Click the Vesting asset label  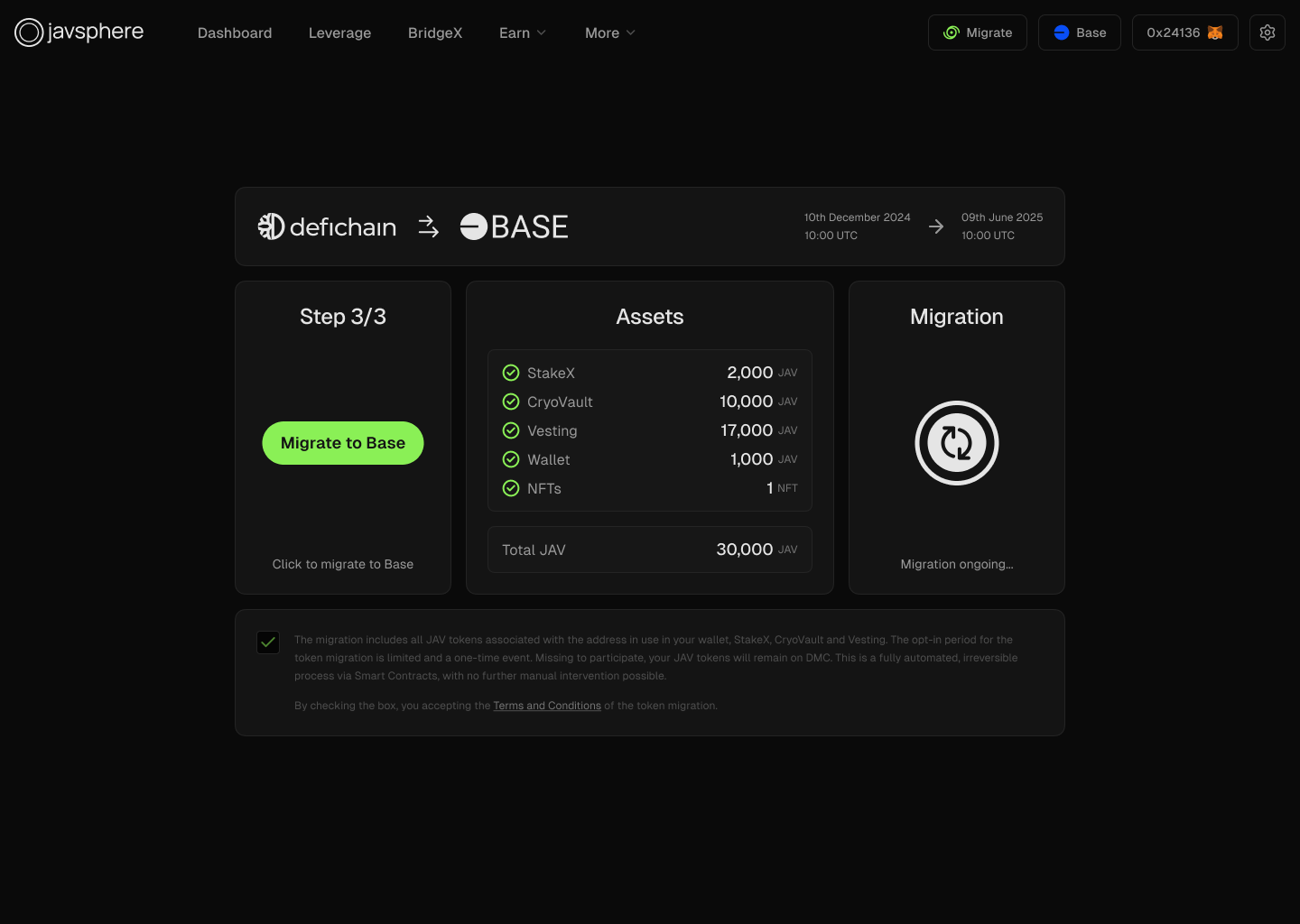coord(552,430)
